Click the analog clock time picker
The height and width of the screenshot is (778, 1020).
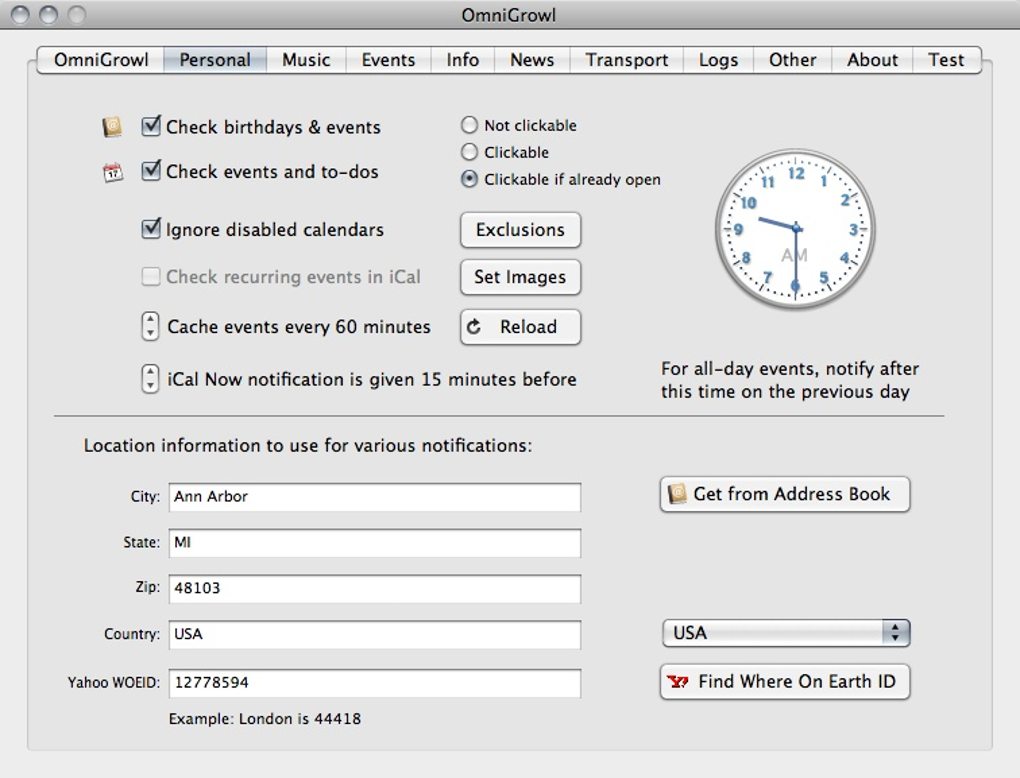(x=795, y=229)
